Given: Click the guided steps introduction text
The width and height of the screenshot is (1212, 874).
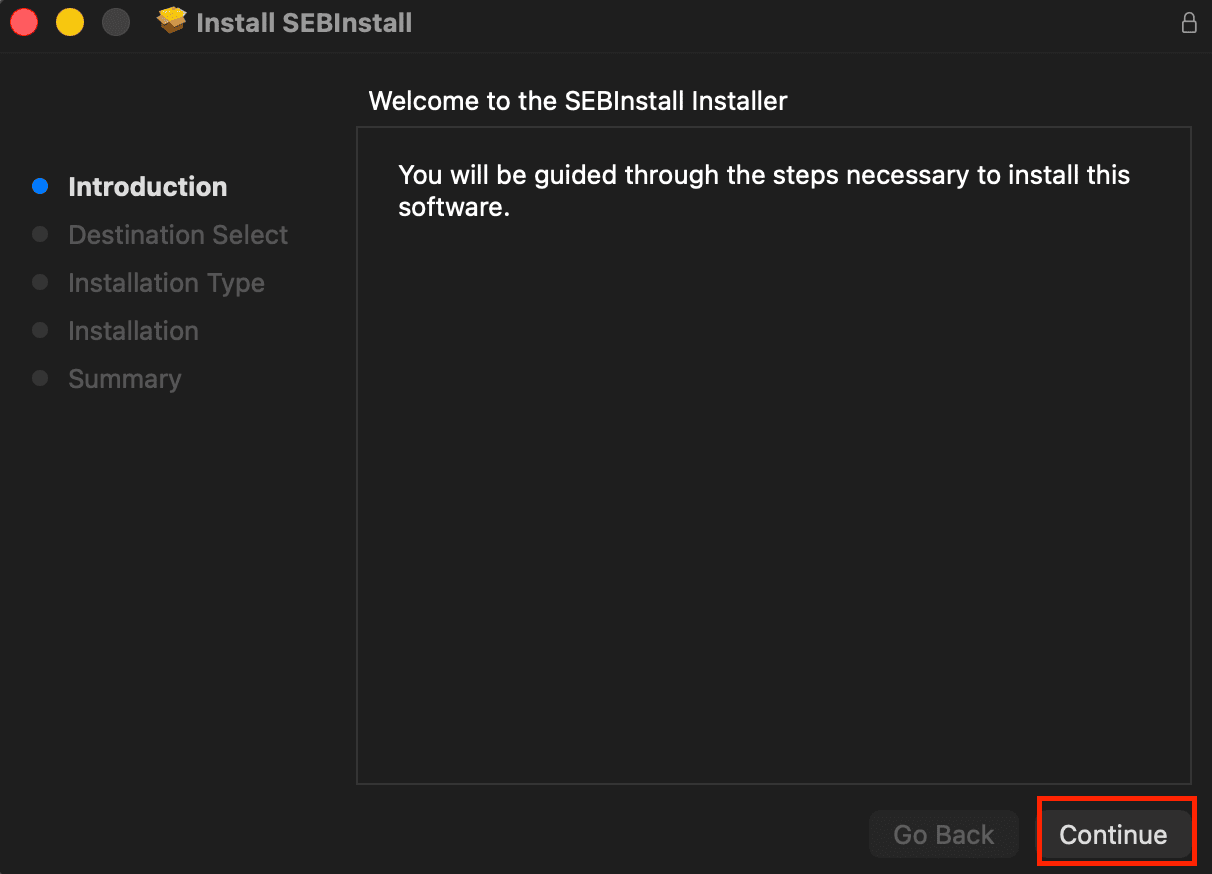Looking at the screenshot, I should [x=764, y=191].
